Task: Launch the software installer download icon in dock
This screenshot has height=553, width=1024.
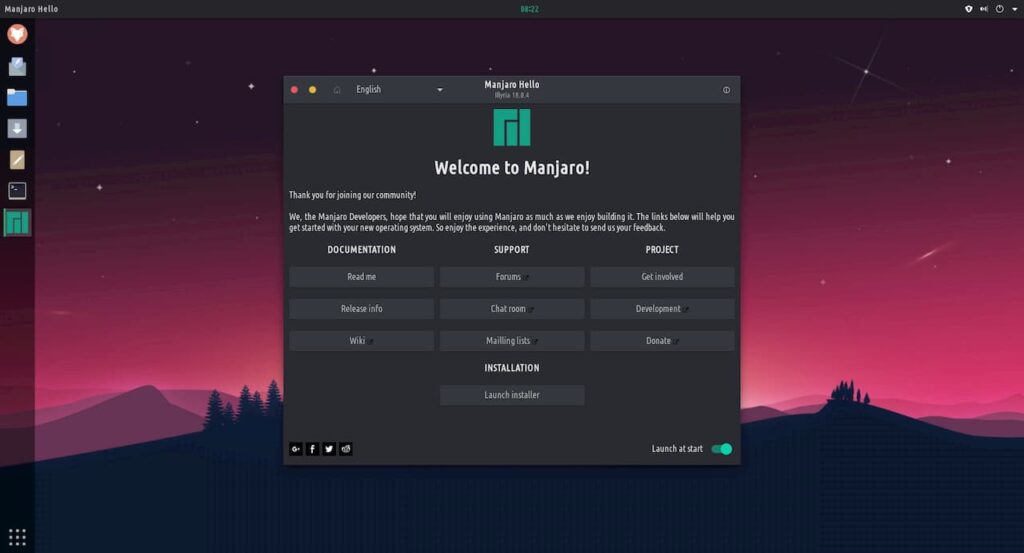Action: pyautogui.click(x=17, y=129)
